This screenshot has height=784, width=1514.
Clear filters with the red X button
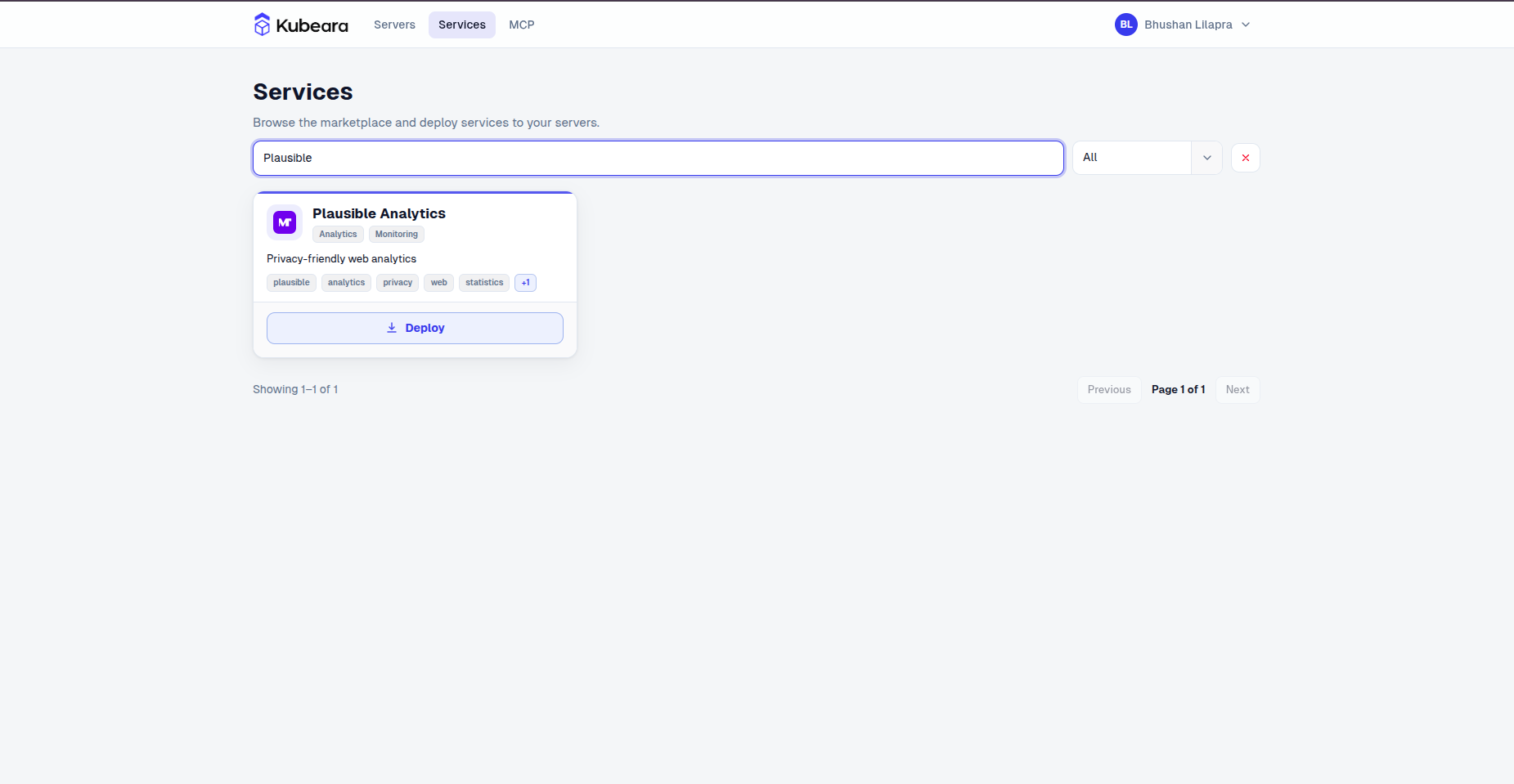[1246, 158]
